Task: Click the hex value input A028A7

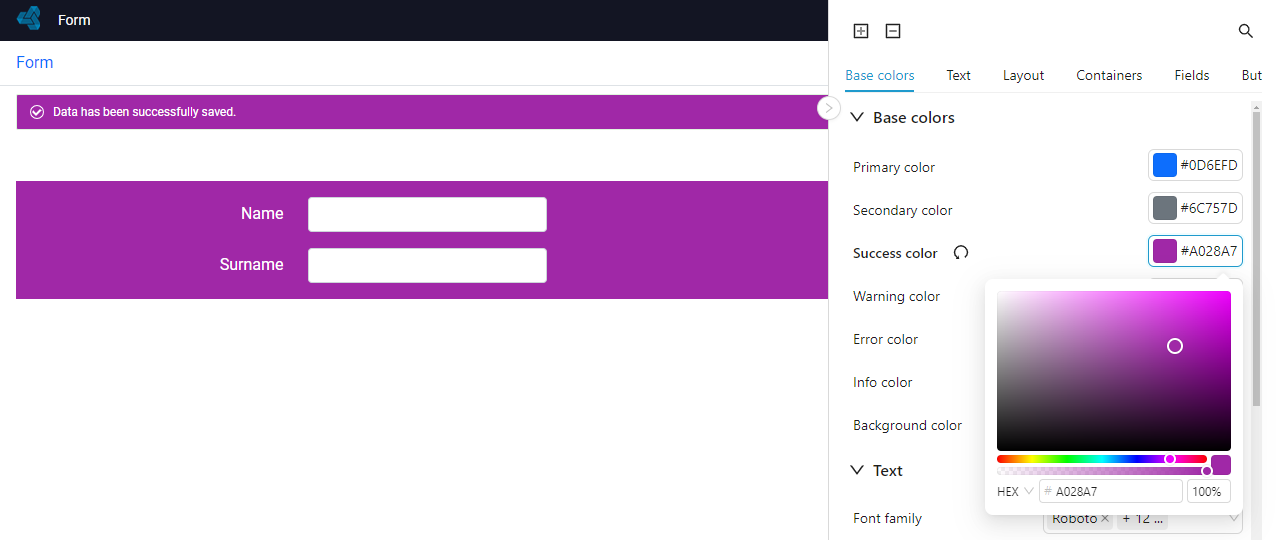Action: click(1111, 492)
